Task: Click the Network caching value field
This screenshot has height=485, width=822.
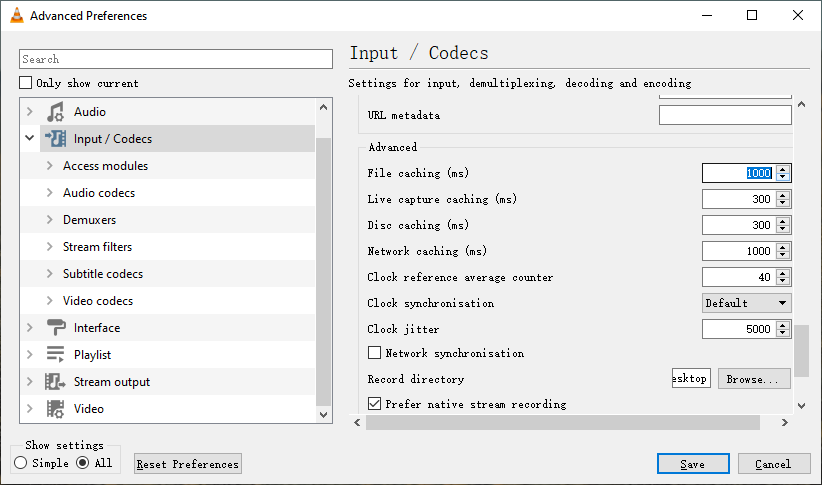Action: point(739,251)
